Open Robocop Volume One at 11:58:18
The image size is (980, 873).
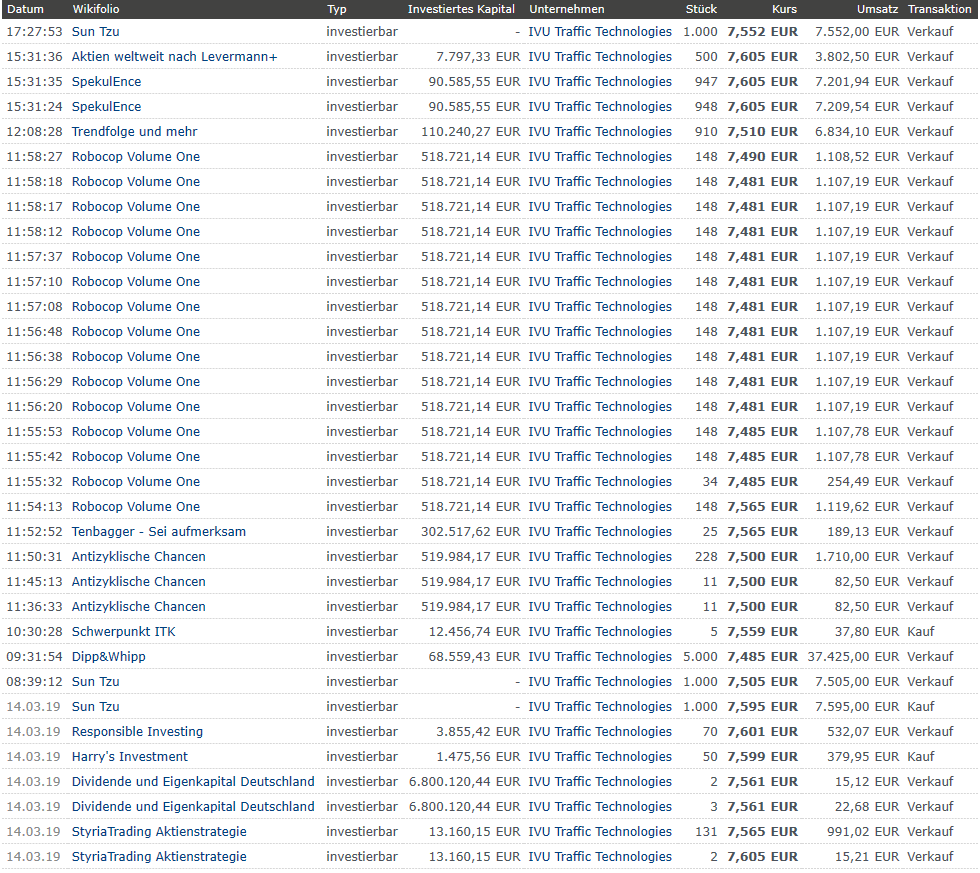(x=136, y=182)
